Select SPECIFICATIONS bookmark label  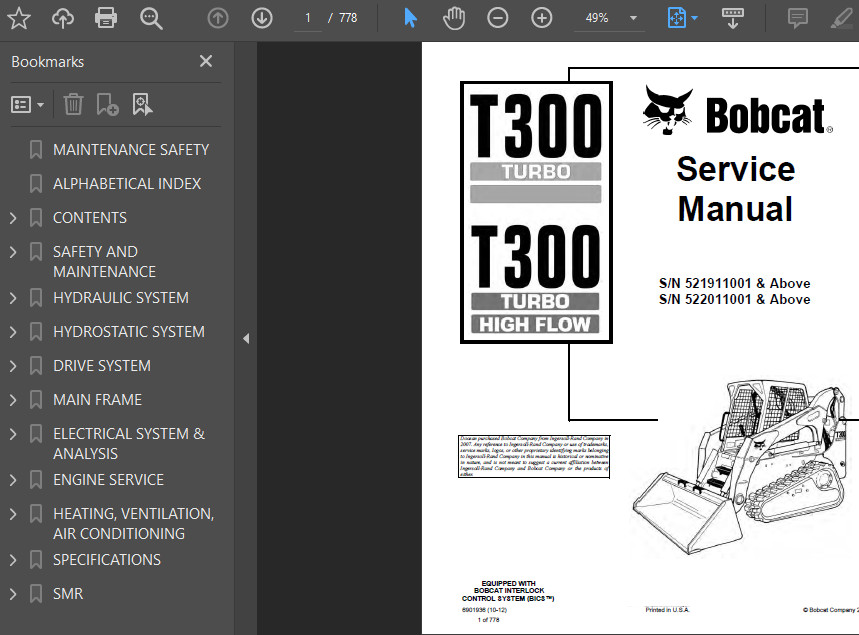pyautogui.click(x=107, y=559)
